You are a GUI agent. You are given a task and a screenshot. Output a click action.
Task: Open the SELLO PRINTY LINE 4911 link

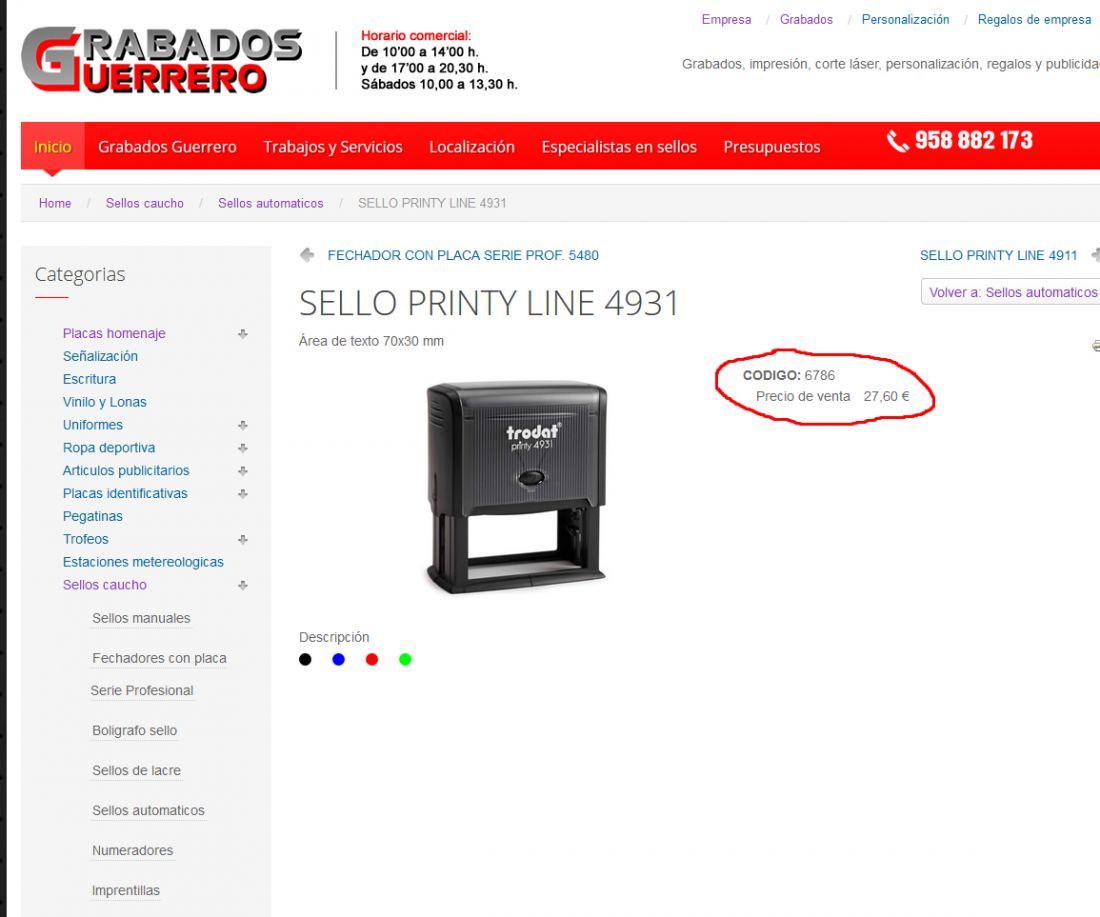[x=998, y=255]
